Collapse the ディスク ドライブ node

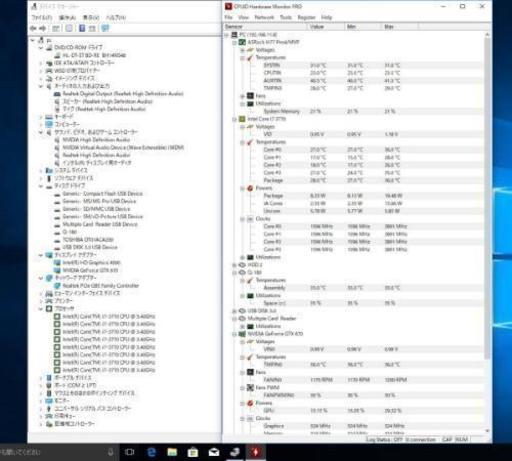coord(41,186)
